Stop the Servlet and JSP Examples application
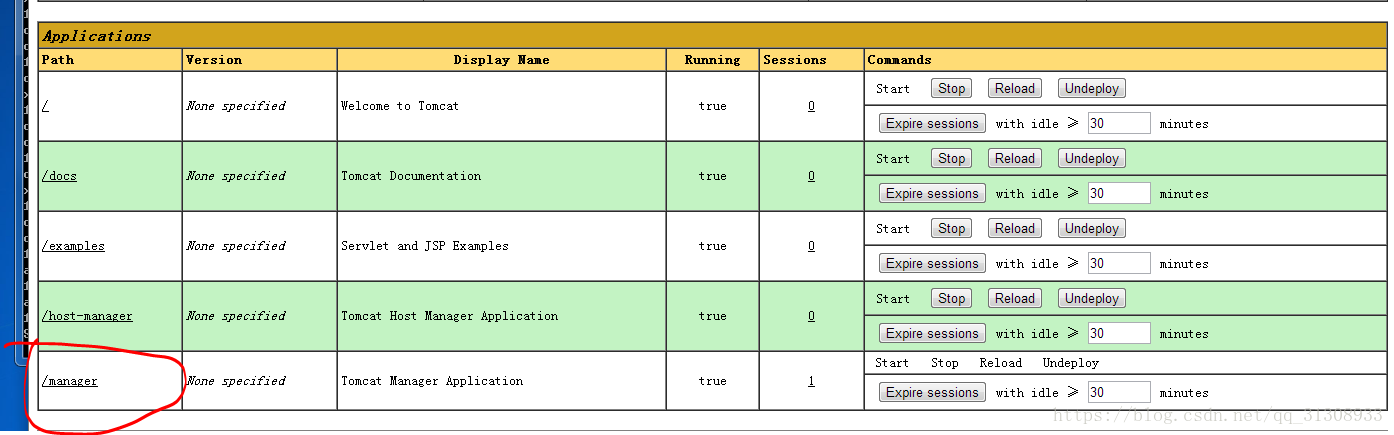This screenshot has width=1394, height=435. pyautogui.click(x=951, y=228)
